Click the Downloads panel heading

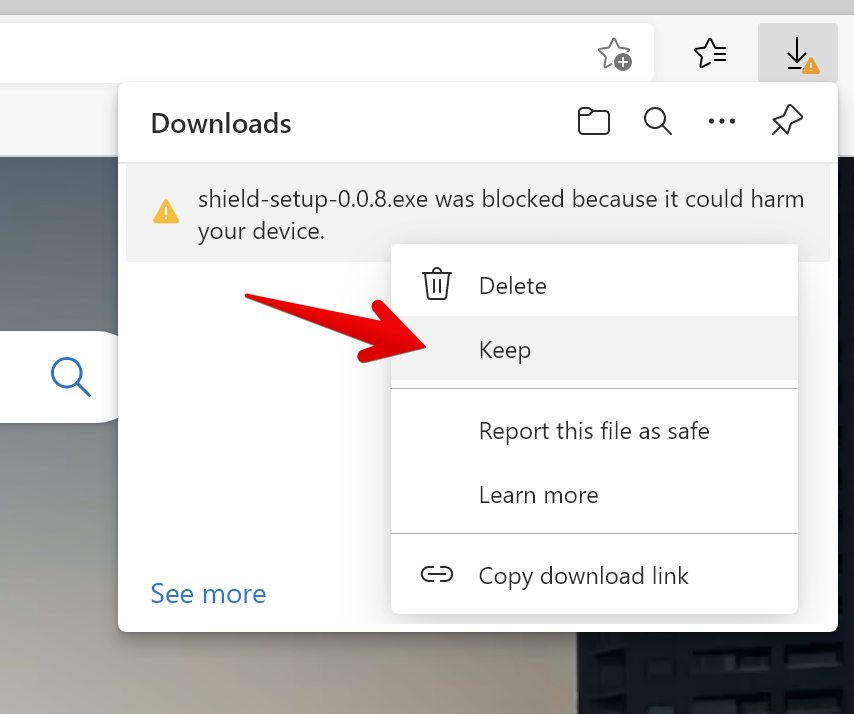click(x=221, y=123)
